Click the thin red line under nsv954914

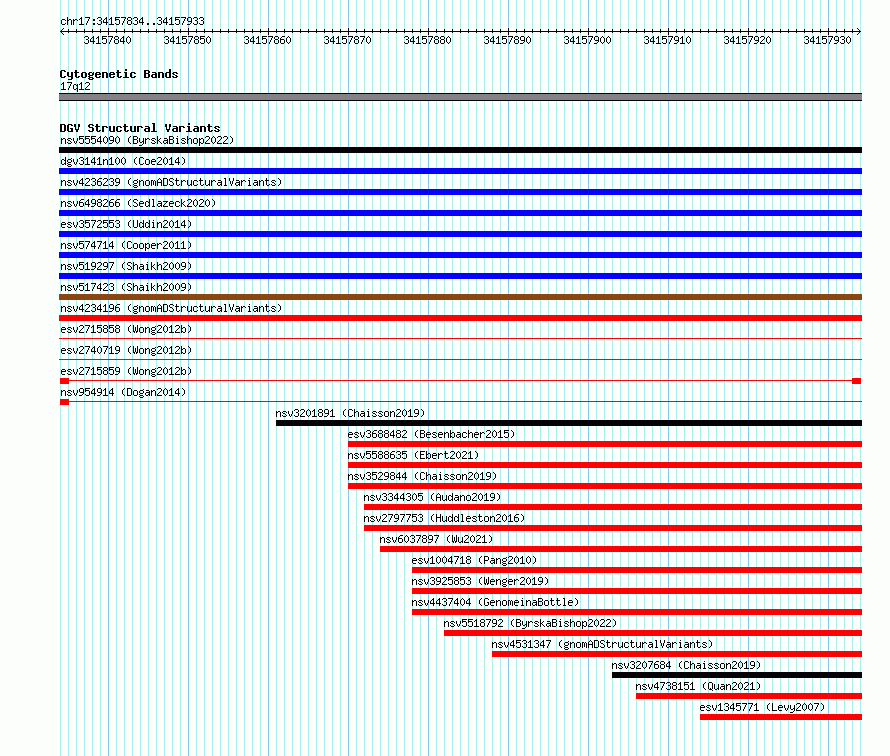(460, 402)
